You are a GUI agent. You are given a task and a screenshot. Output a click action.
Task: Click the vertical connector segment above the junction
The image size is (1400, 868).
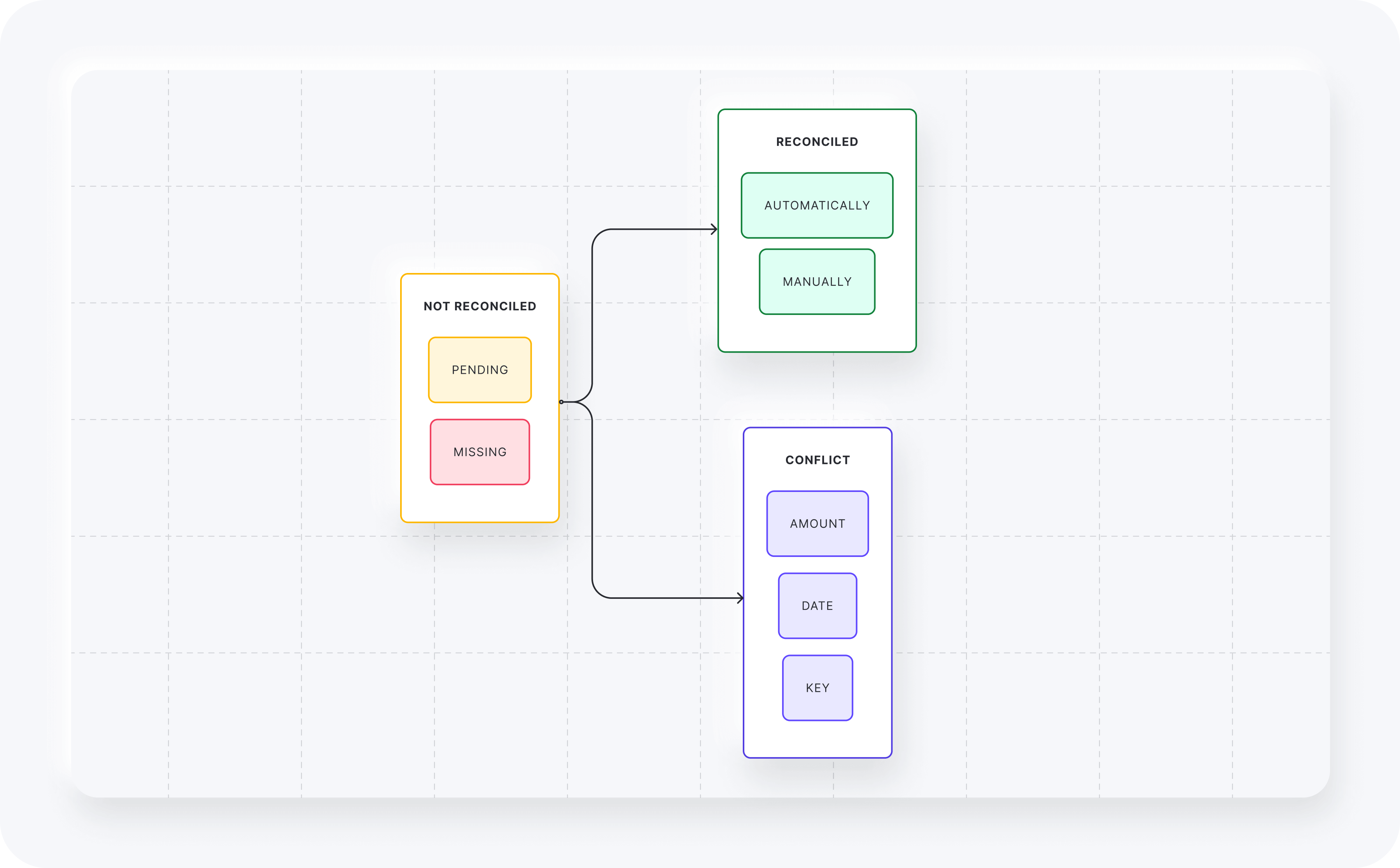coord(592,316)
